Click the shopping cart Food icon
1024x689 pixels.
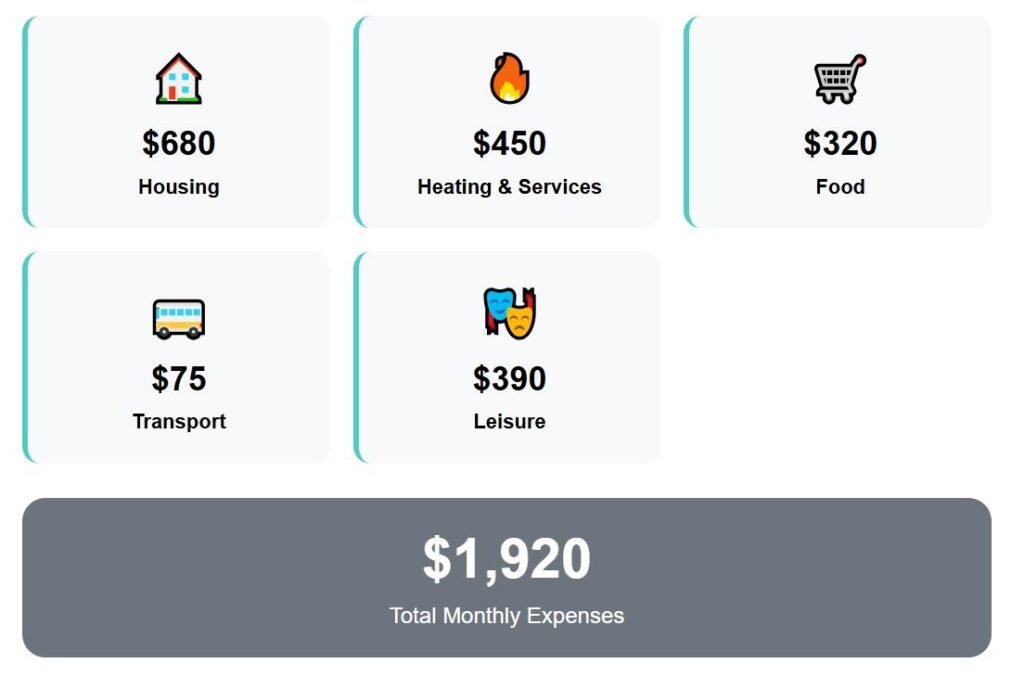pyautogui.click(x=840, y=79)
